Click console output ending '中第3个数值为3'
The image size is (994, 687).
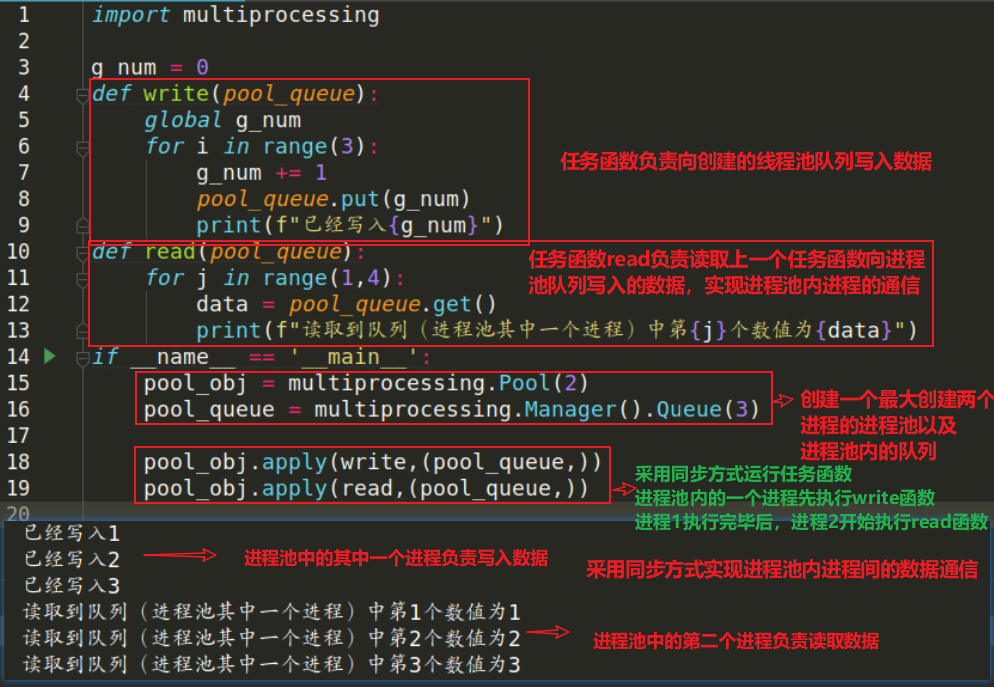(x=272, y=664)
